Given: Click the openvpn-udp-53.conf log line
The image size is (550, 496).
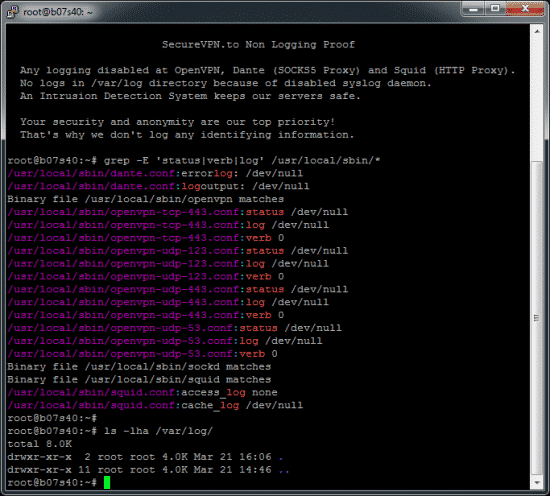Looking at the screenshot, I should tap(165, 341).
